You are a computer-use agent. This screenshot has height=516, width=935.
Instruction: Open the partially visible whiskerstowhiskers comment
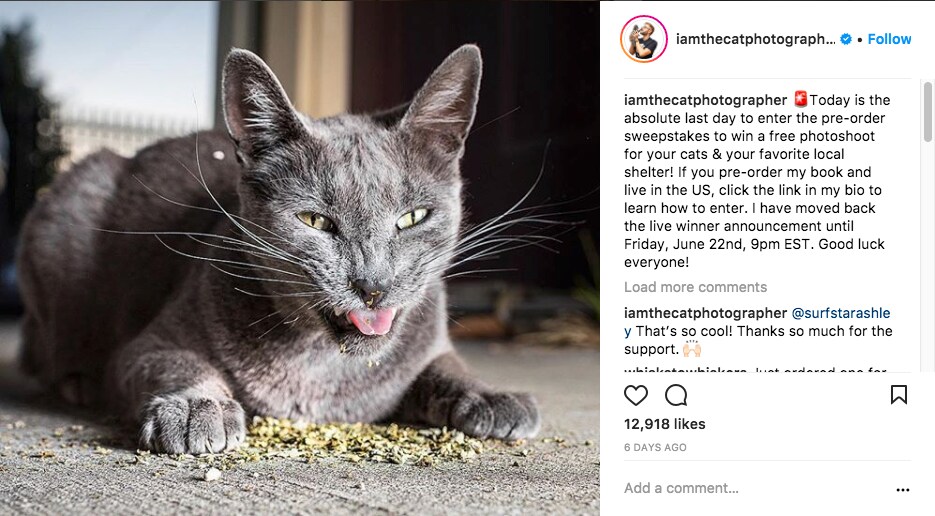click(755, 370)
